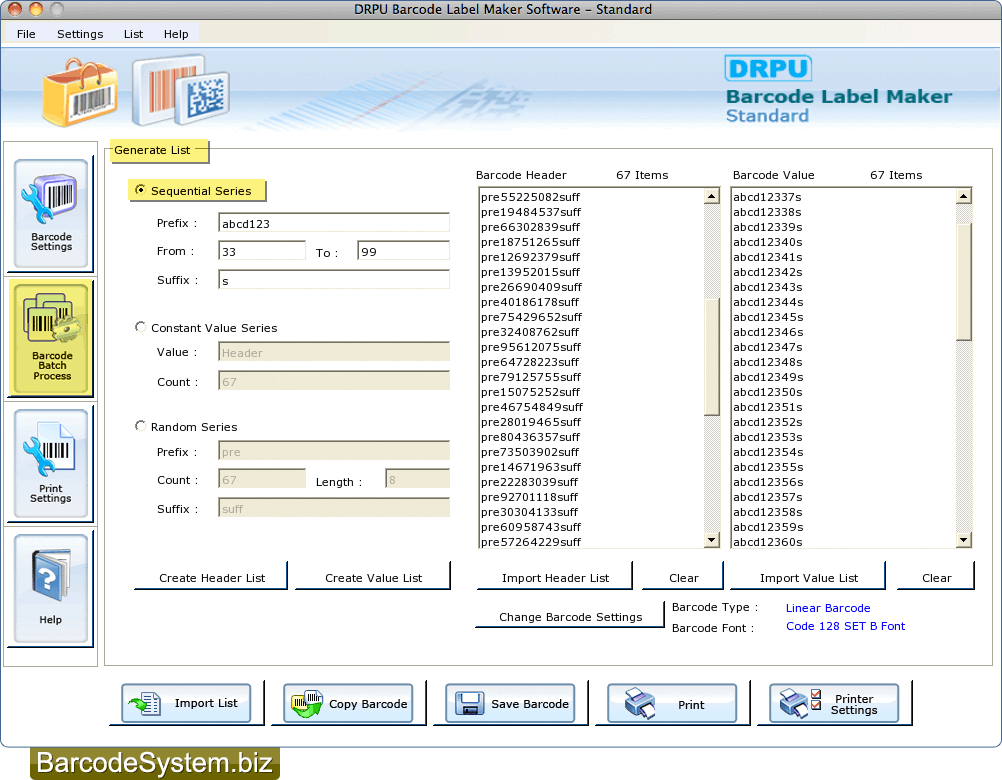Image resolution: width=1002 pixels, height=780 pixels.
Task: Select header row pre55225082suff
Action: (591, 197)
